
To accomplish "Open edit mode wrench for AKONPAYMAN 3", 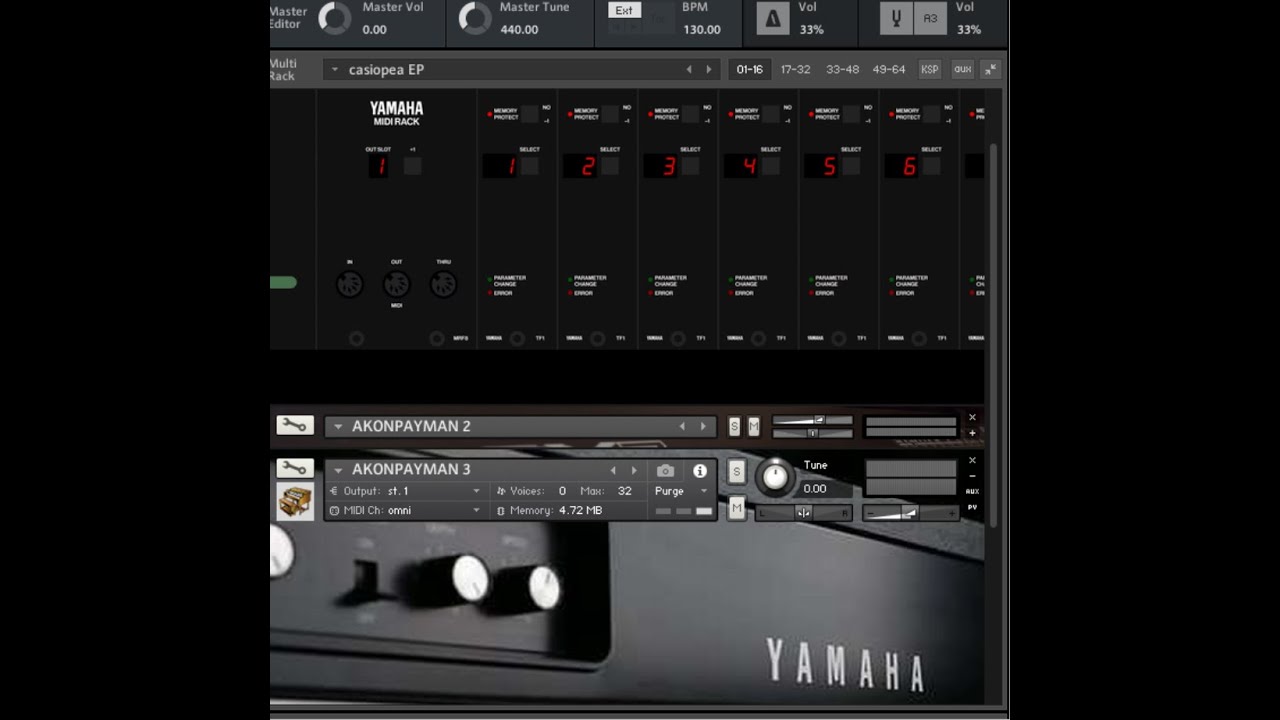I will pyautogui.click(x=295, y=468).
